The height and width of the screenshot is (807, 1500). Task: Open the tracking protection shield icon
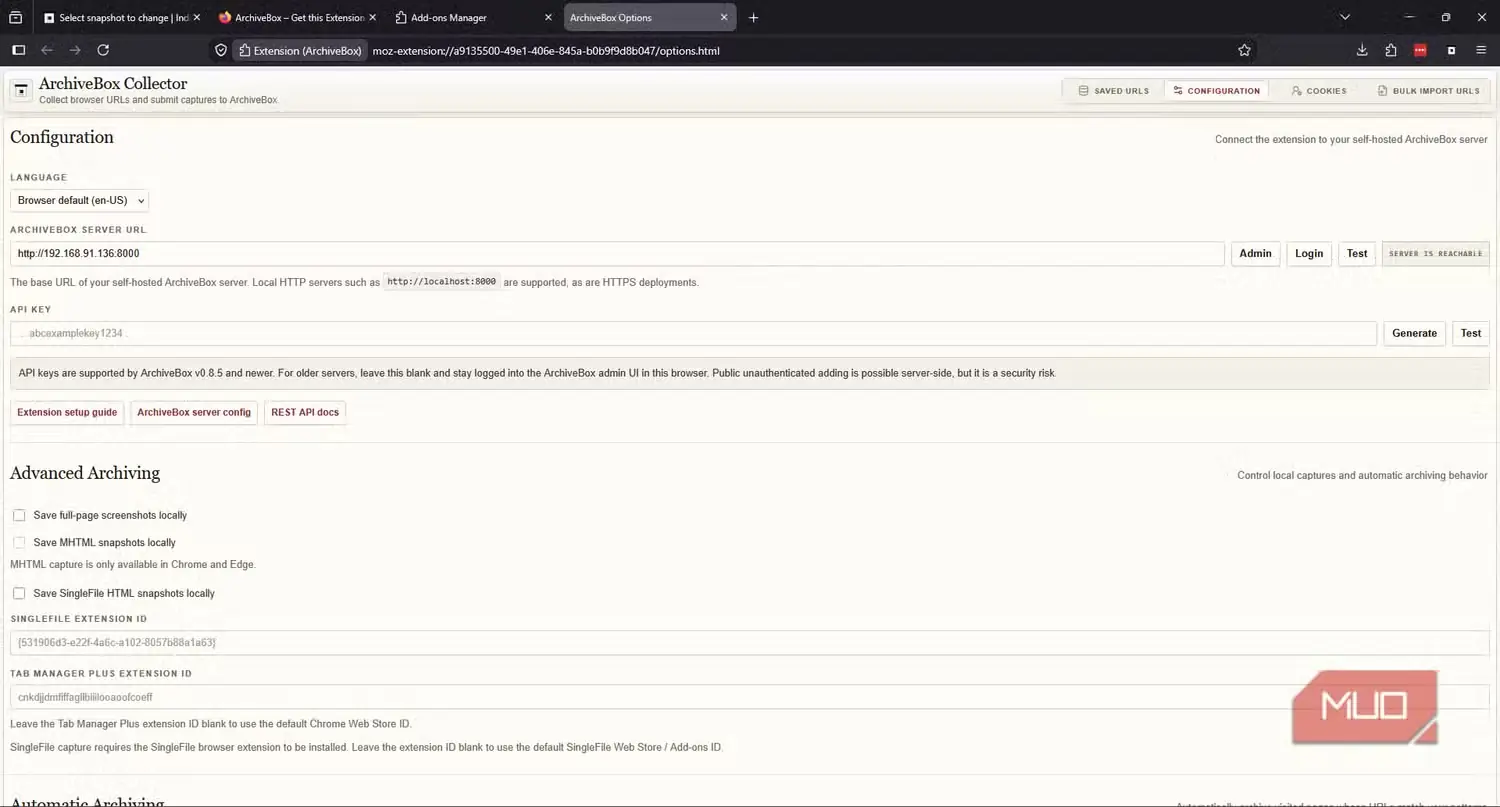pos(221,50)
